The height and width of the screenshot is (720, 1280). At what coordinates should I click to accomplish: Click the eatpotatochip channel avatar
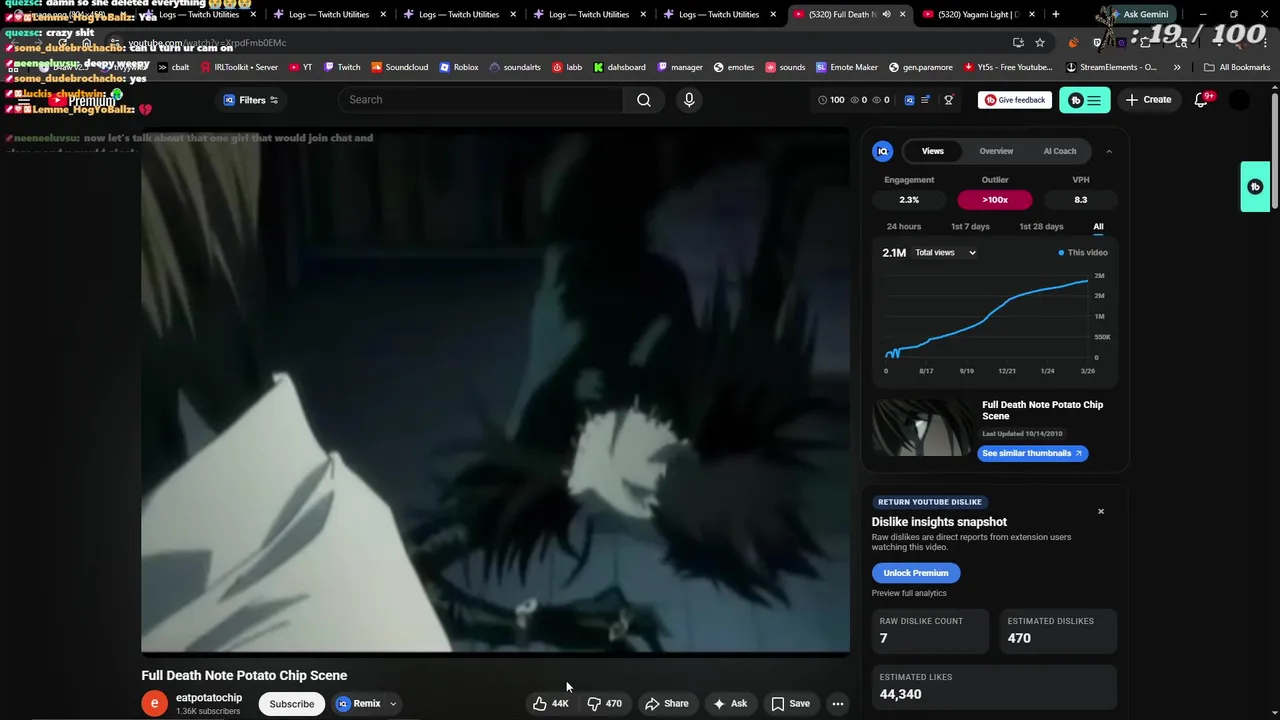(x=154, y=704)
